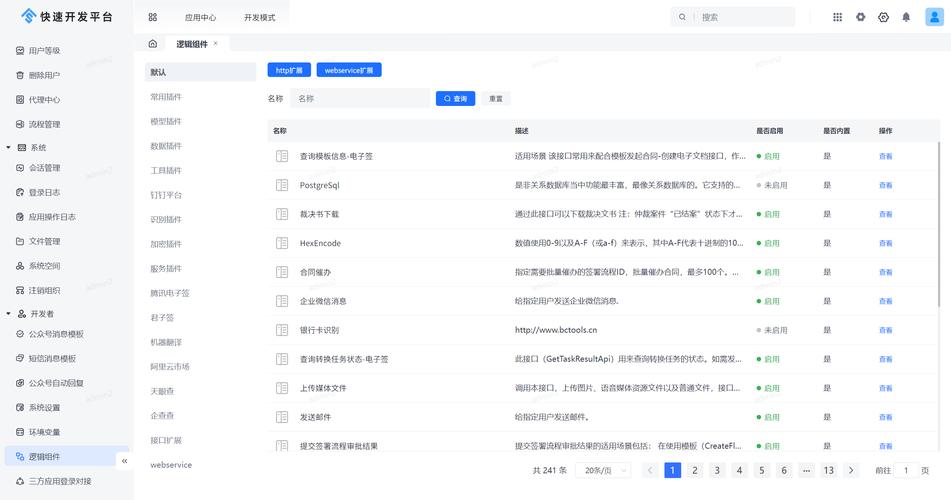Select the 钉钉平台 category

coord(166,195)
